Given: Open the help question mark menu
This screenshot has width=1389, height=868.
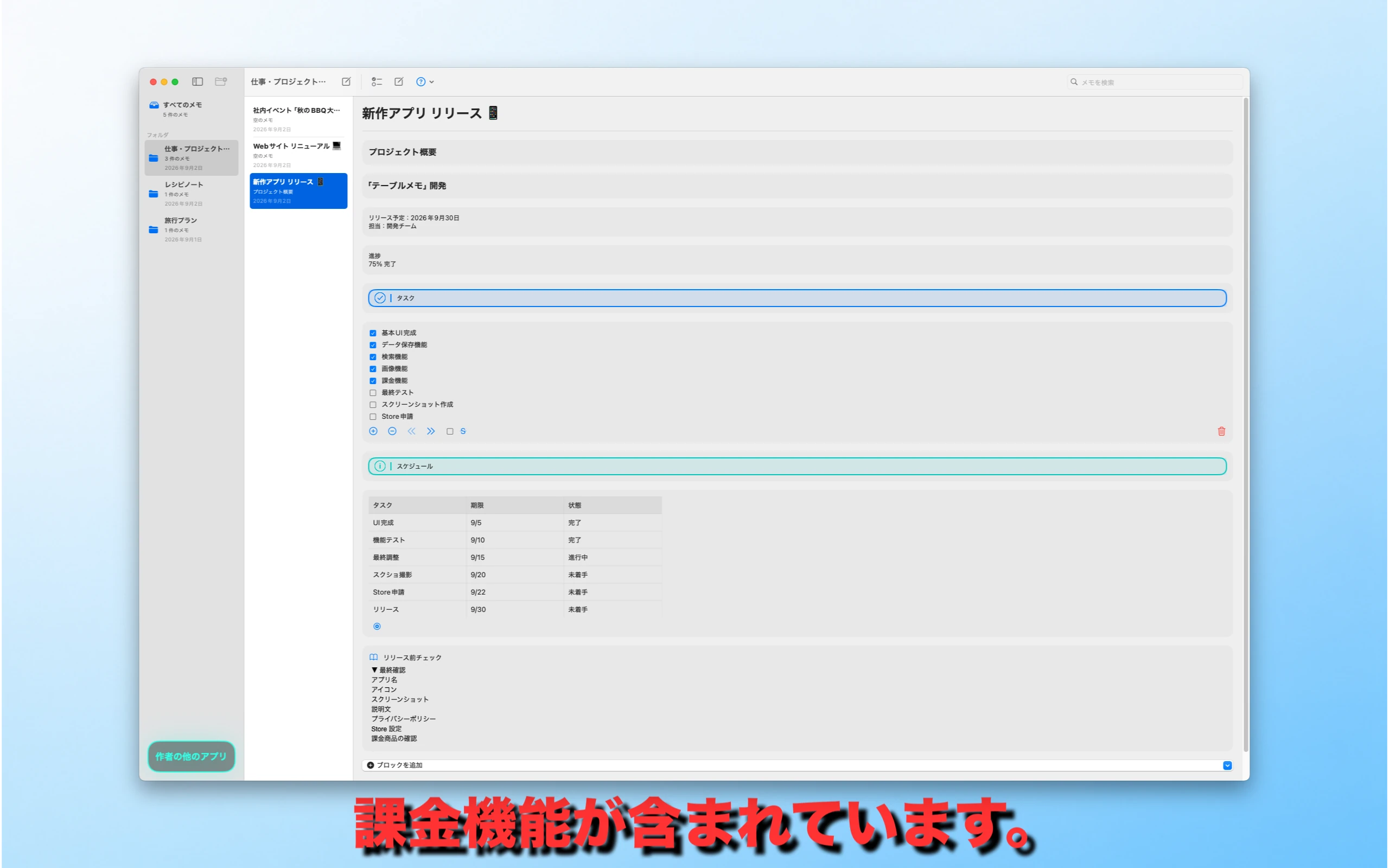Looking at the screenshot, I should click(425, 81).
